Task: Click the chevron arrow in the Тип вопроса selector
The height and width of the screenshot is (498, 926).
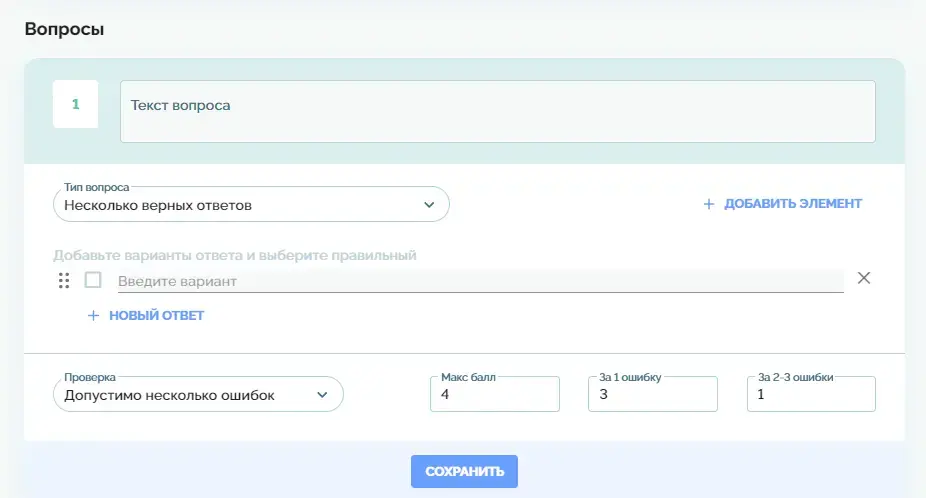Action: [429, 205]
